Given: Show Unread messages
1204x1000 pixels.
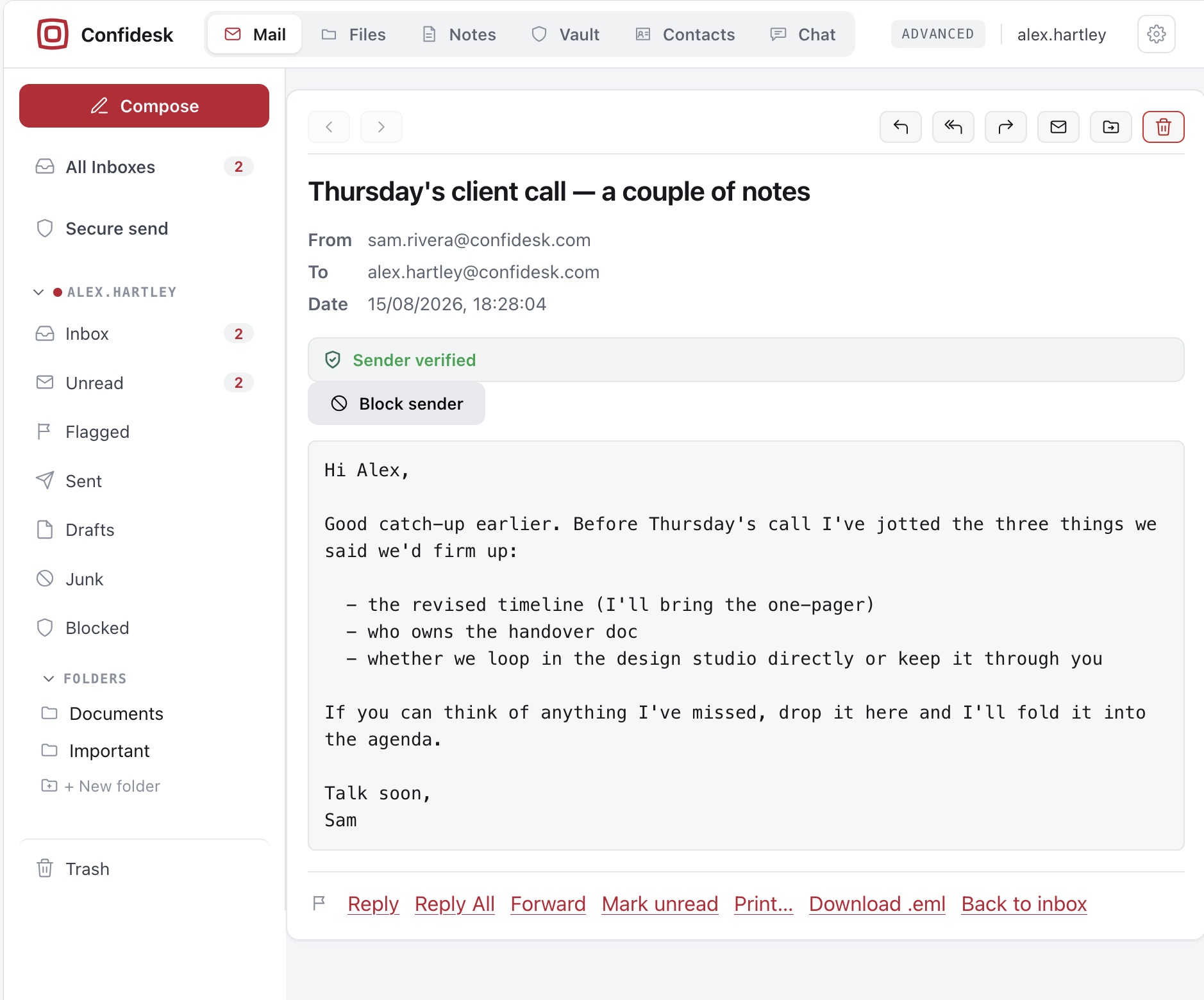Looking at the screenshot, I should pos(144,383).
